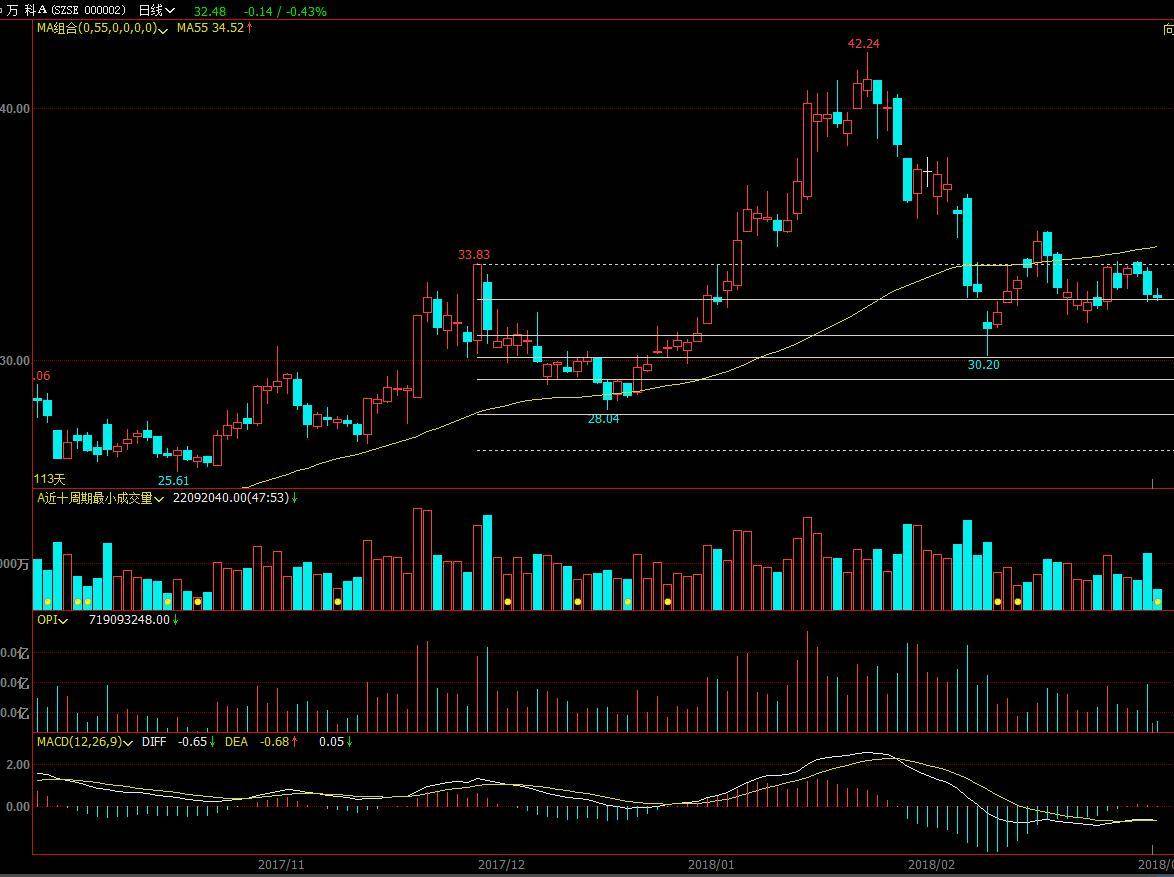1174x877 pixels.
Task: Jump to the 2018/01 date label
Action: [711, 864]
